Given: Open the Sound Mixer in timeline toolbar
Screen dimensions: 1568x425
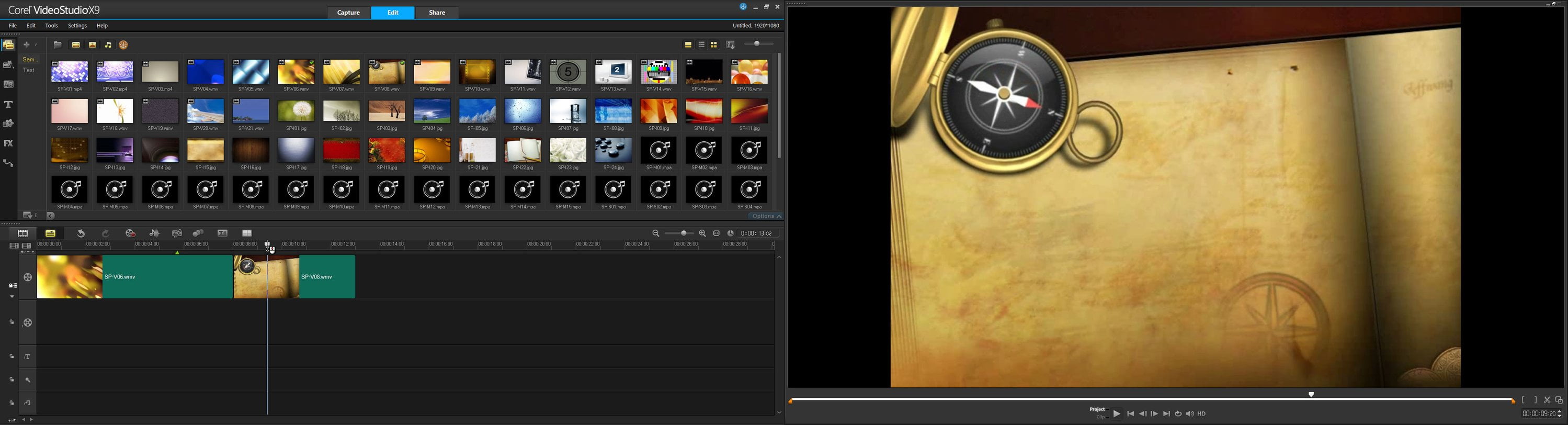Looking at the screenshot, I should 155,233.
